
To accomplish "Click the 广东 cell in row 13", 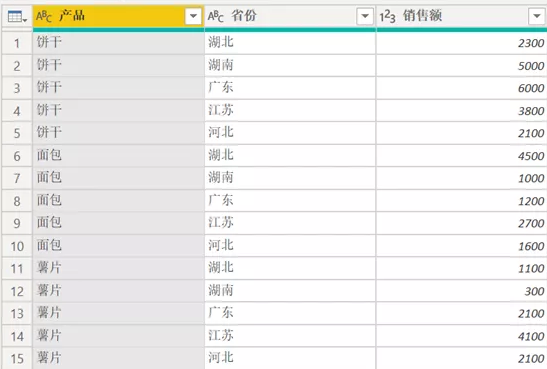I will click(x=290, y=314).
